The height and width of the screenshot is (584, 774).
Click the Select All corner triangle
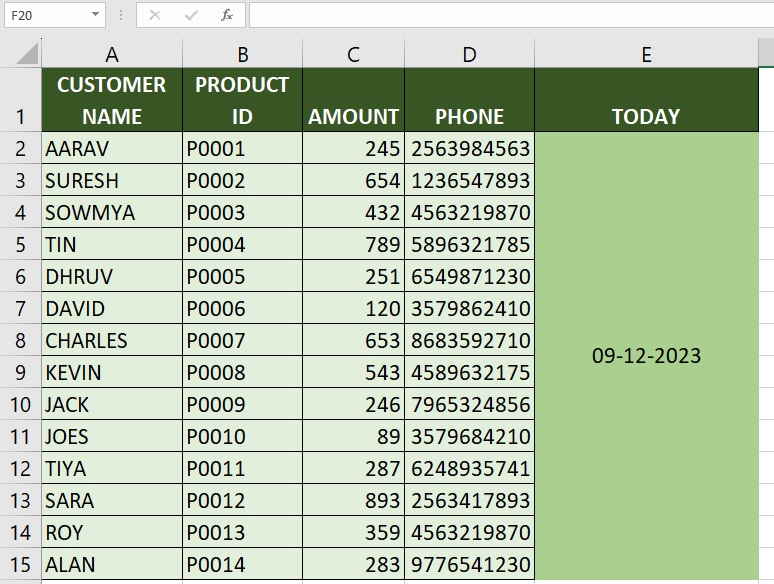point(27,54)
